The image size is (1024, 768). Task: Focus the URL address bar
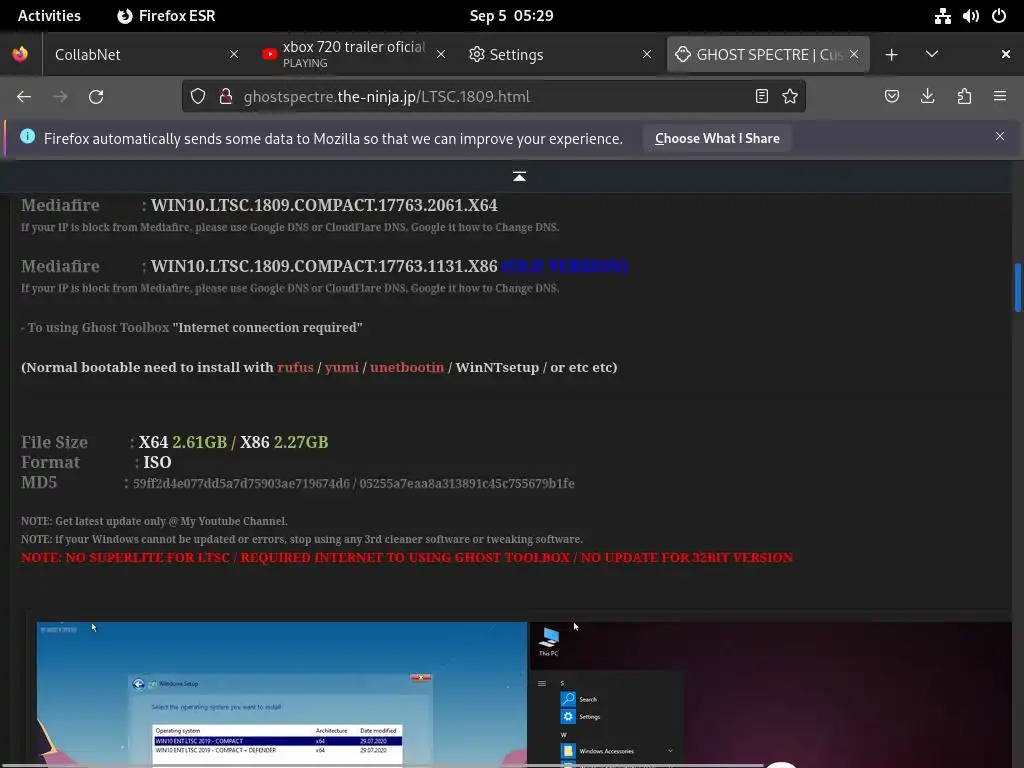[493, 97]
